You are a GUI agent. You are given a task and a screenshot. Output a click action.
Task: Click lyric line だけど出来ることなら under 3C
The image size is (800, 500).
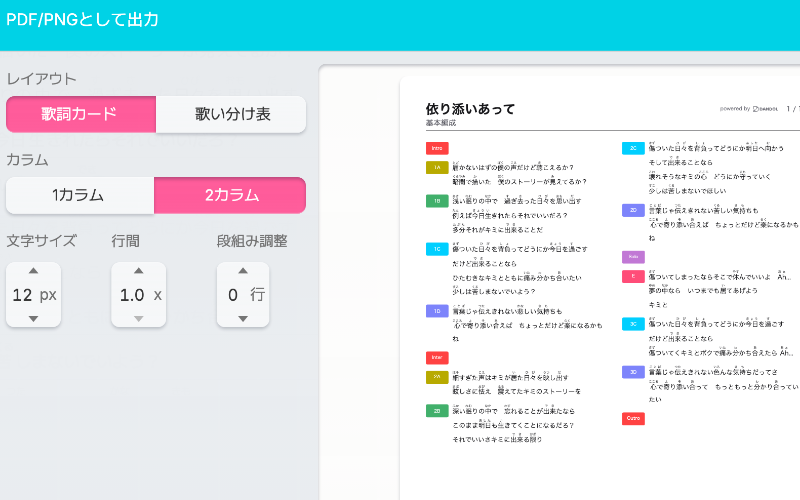(x=681, y=338)
